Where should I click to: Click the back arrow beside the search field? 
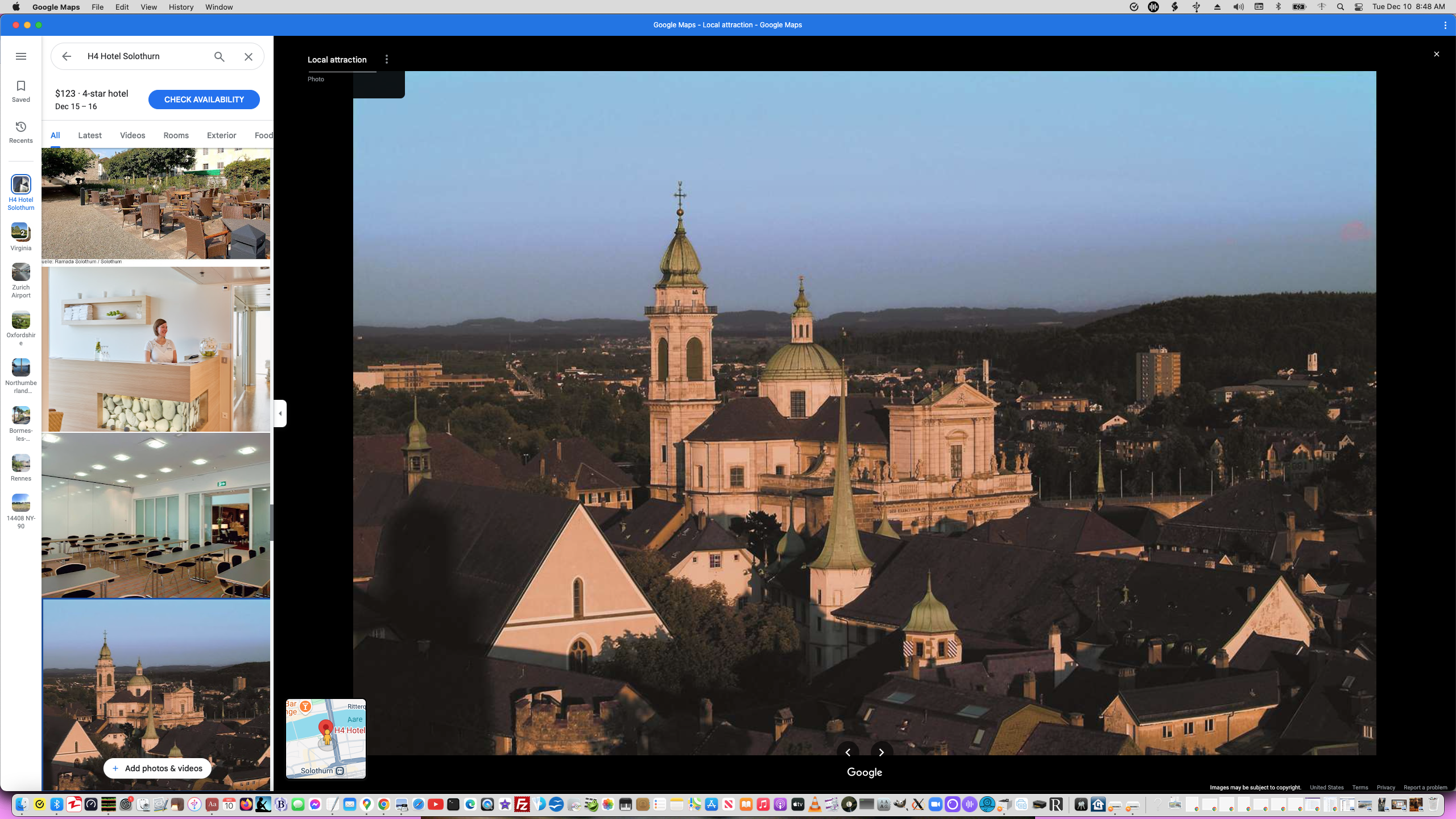coord(67,56)
